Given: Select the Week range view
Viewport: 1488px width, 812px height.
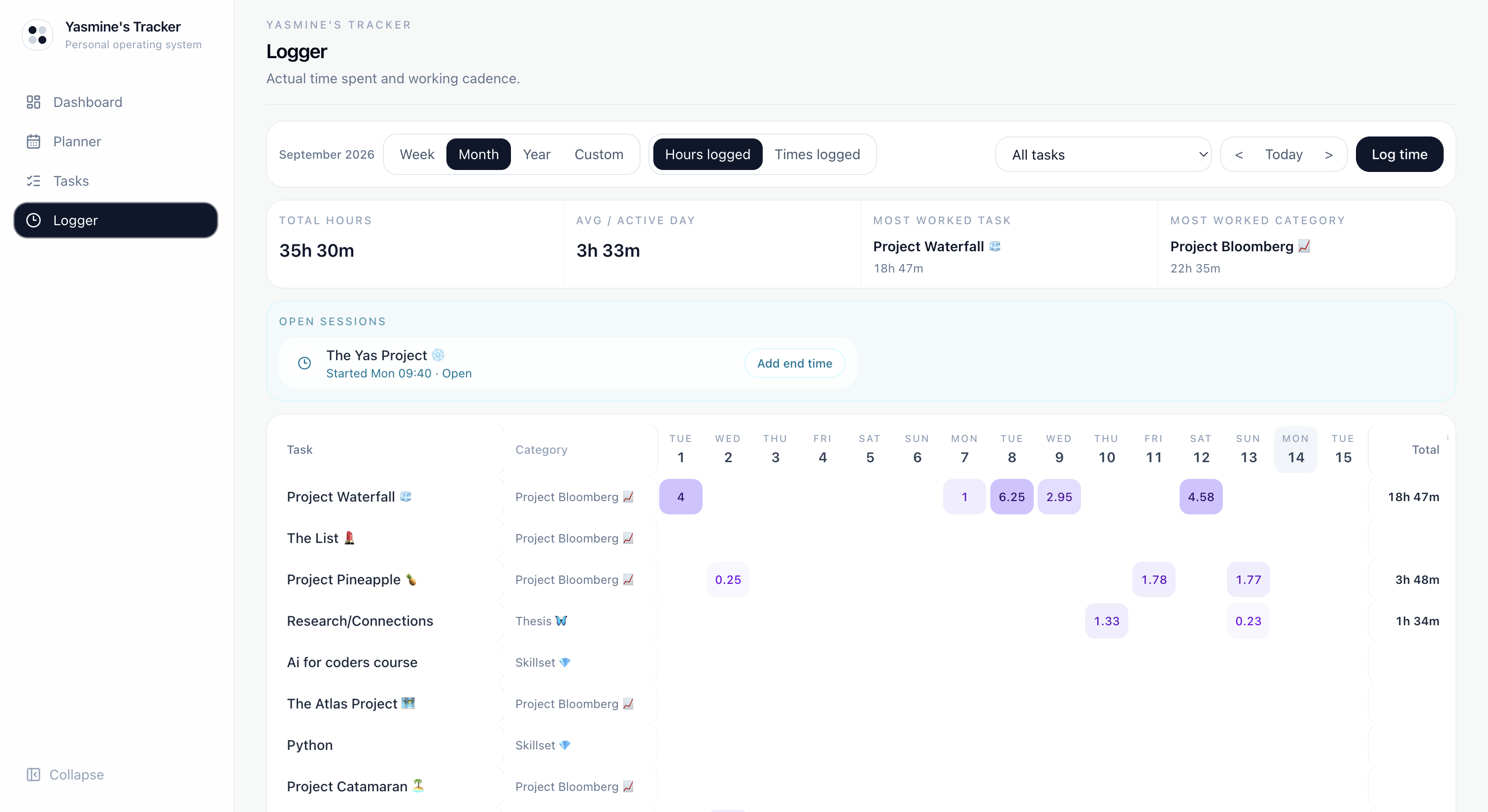Looking at the screenshot, I should pyautogui.click(x=417, y=154).
